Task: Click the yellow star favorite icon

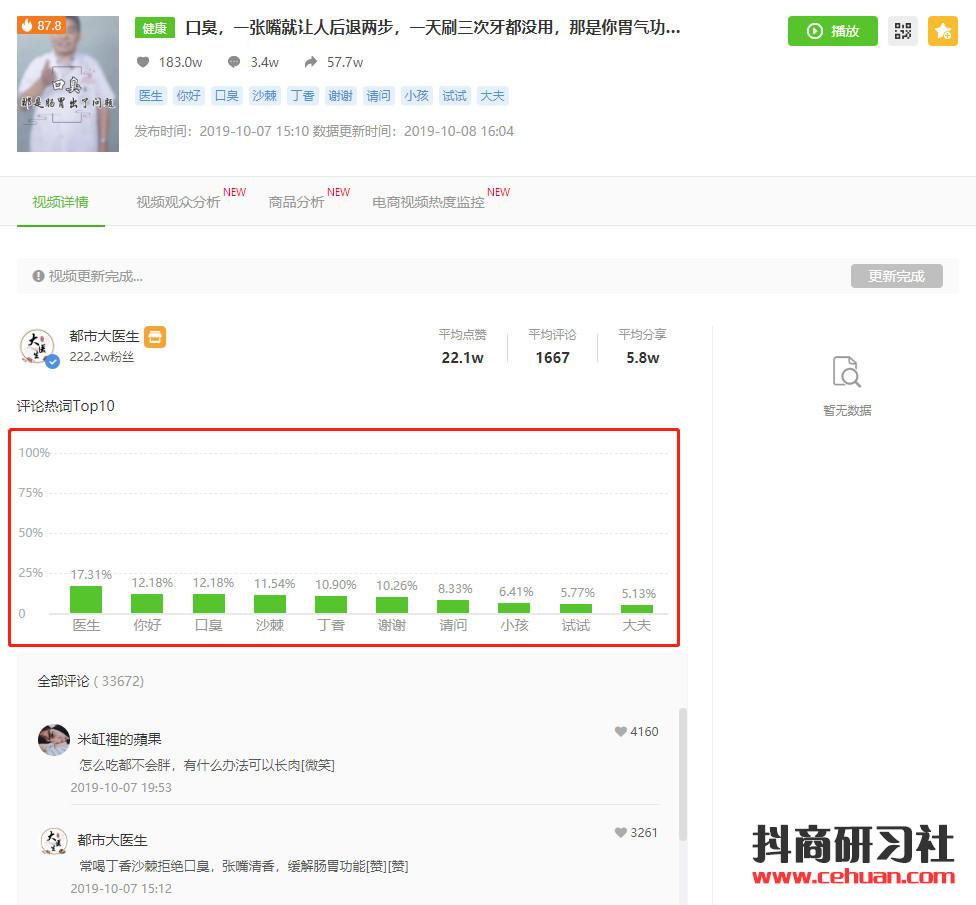Action: tap(942, 31)
